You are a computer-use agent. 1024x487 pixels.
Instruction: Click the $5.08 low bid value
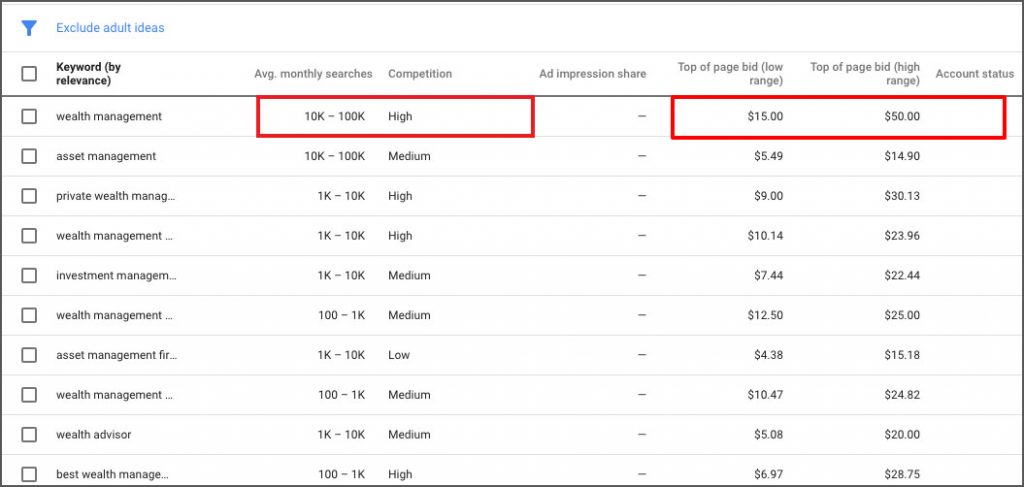(769, 434)
